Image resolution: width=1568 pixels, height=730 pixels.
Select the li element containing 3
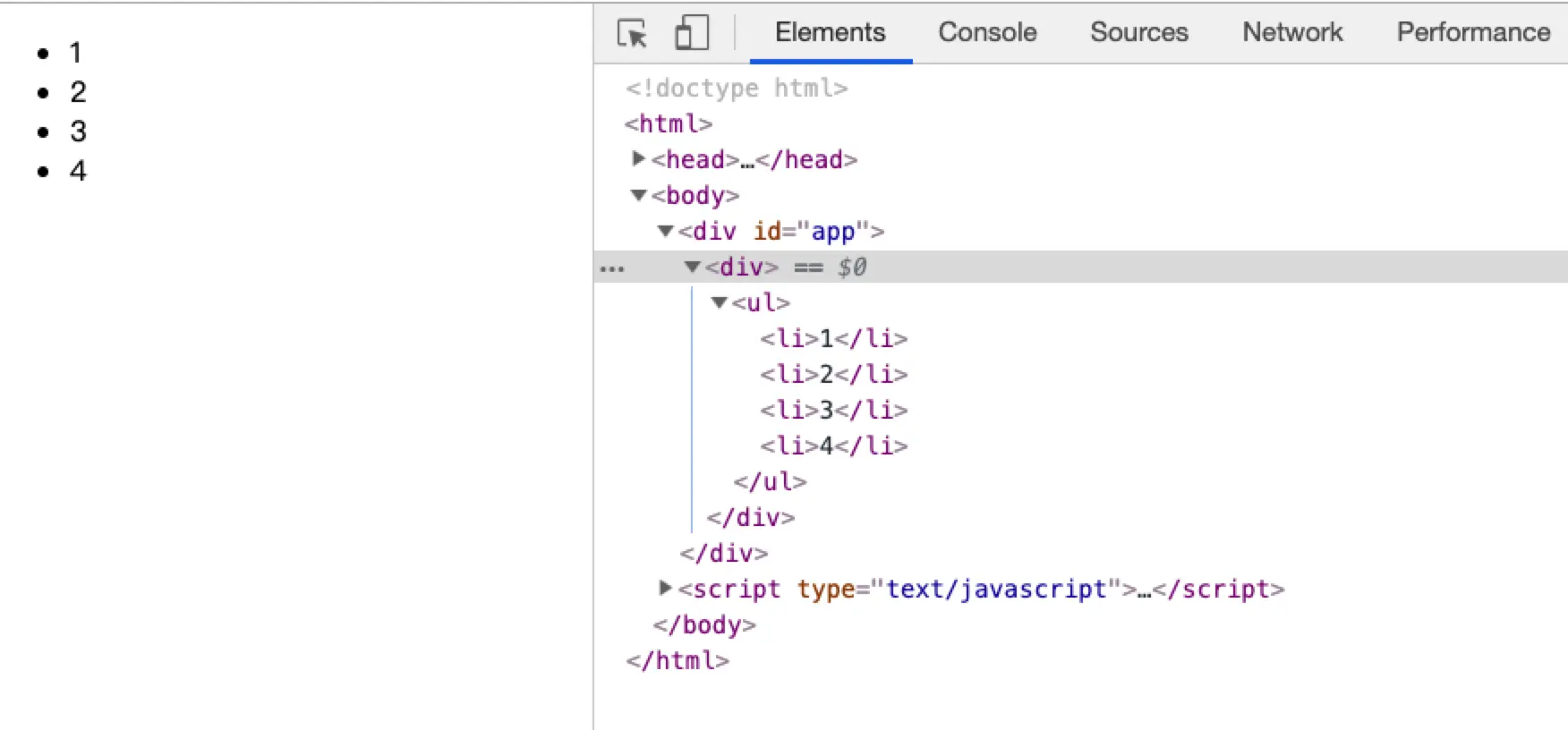[x=833, y=410]
